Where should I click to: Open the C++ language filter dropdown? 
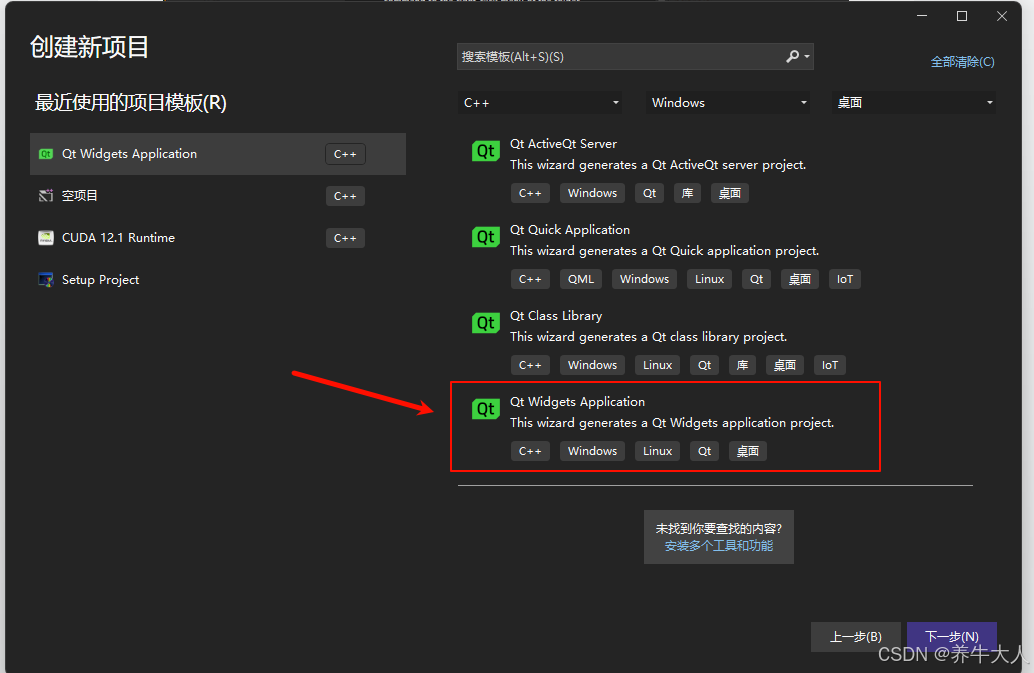(539, 103)
